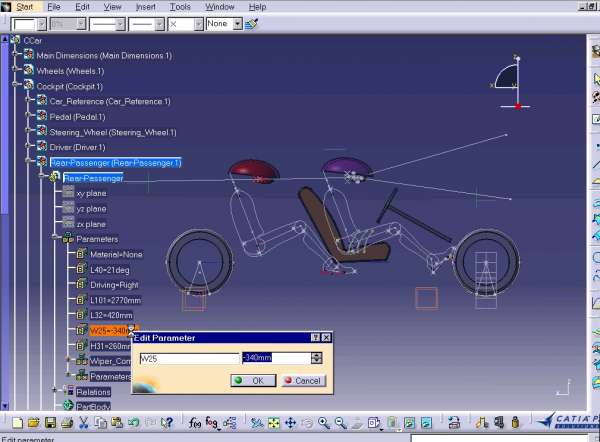Click the help question mark in Edit Parameter
The height and width of the screenshot is (442, 600).
(x=315, y=339)
